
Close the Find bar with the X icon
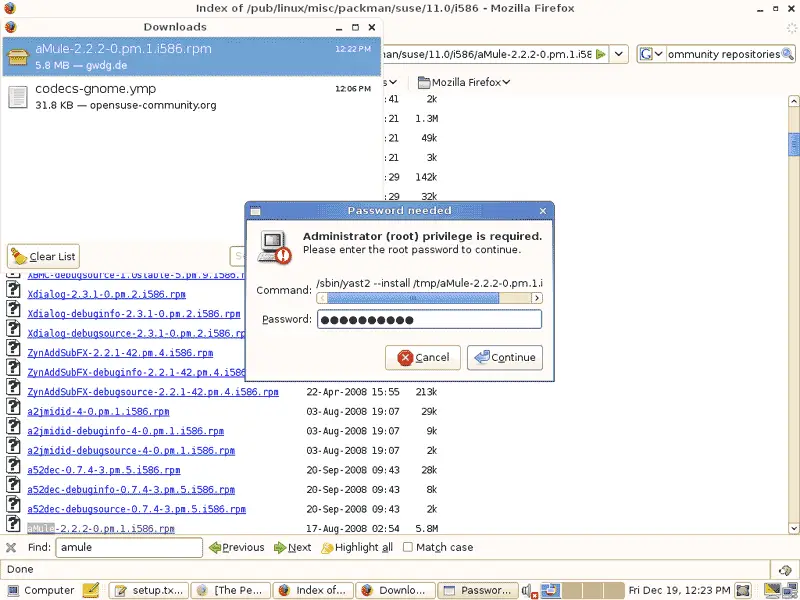[11, 547]
